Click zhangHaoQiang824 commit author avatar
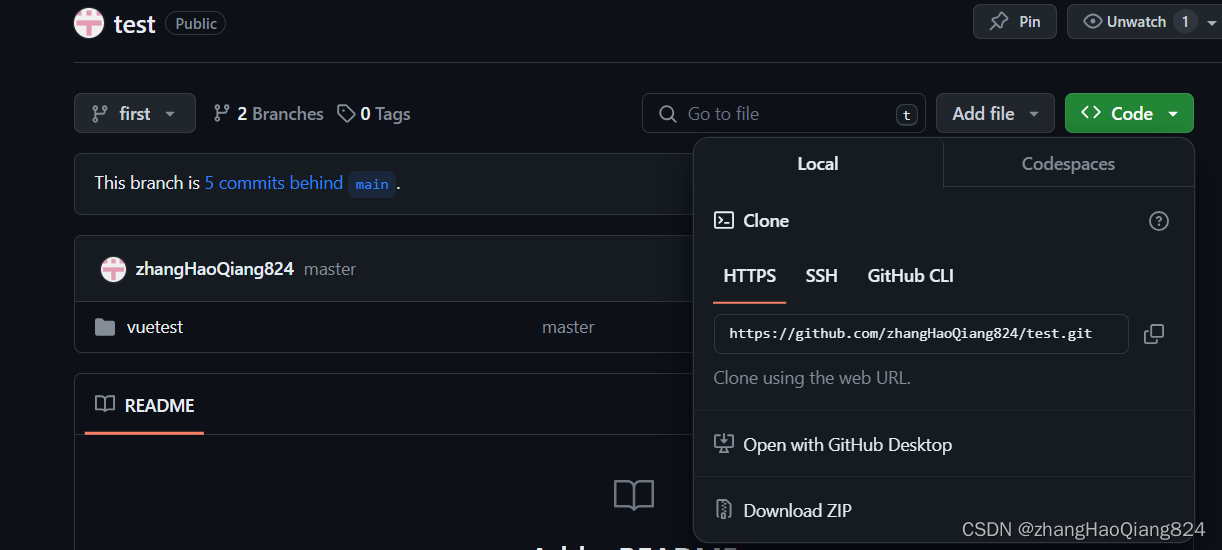This screenshot has width=1222, height=550. click(113, 269)
